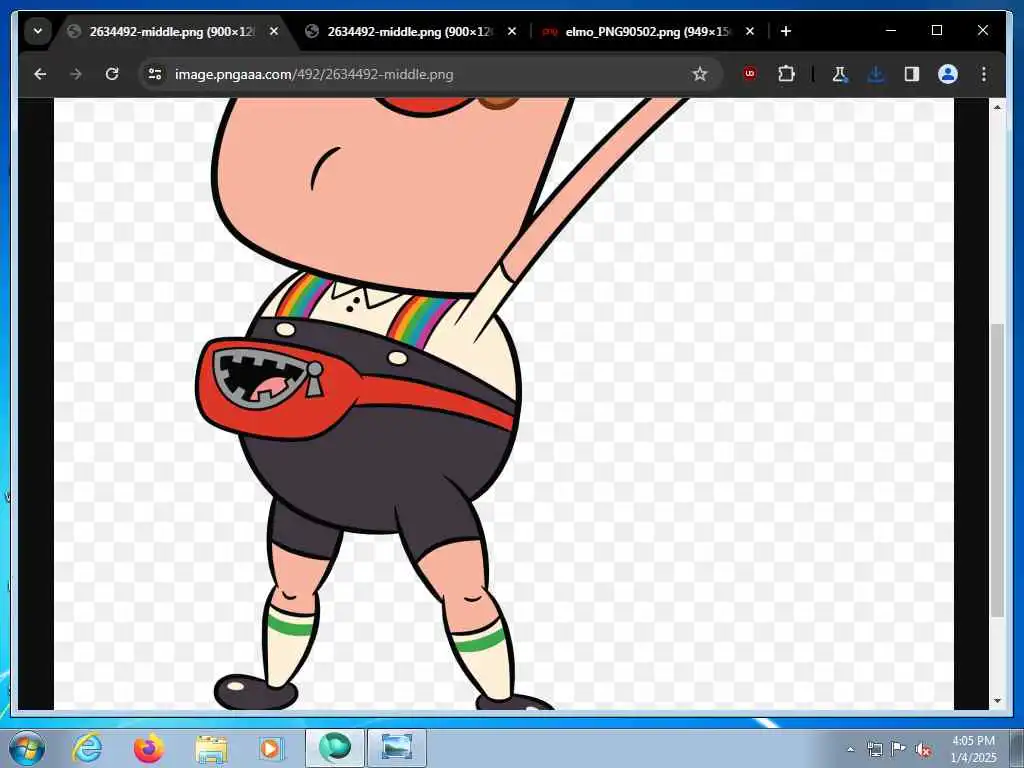The image size is (1024, 768).
Task: Close the browser window
Action: tap(983, 31)
